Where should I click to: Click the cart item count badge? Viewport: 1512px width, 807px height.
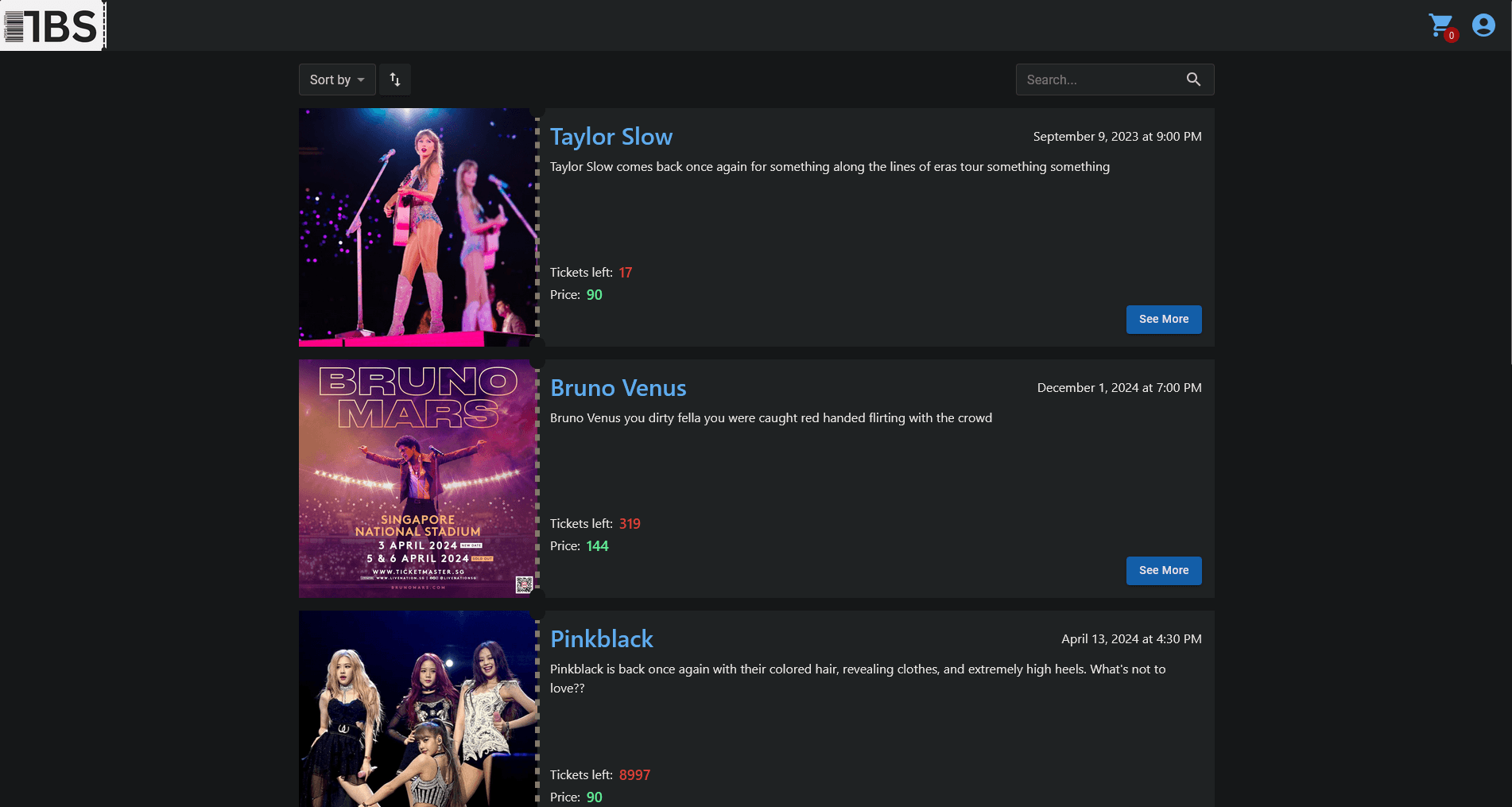(x=1452, y=35)
